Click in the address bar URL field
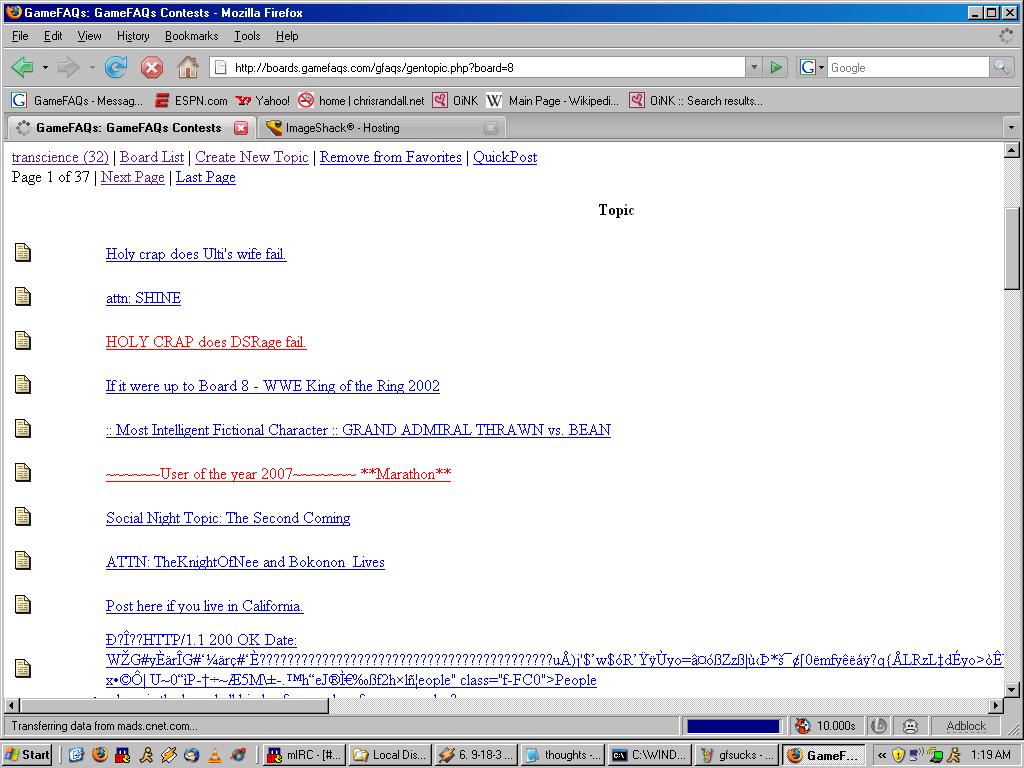 (x=480, y=67)
